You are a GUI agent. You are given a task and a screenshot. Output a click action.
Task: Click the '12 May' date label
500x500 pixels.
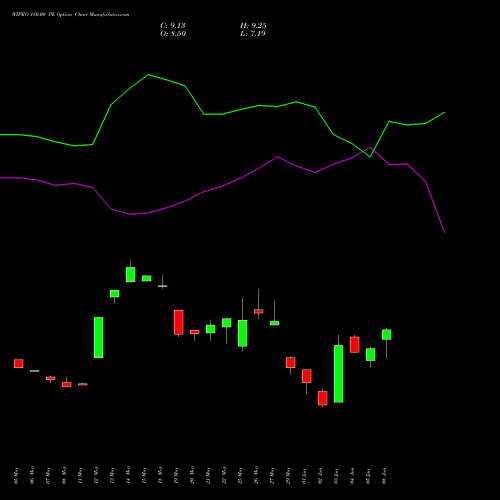(97, 476)
